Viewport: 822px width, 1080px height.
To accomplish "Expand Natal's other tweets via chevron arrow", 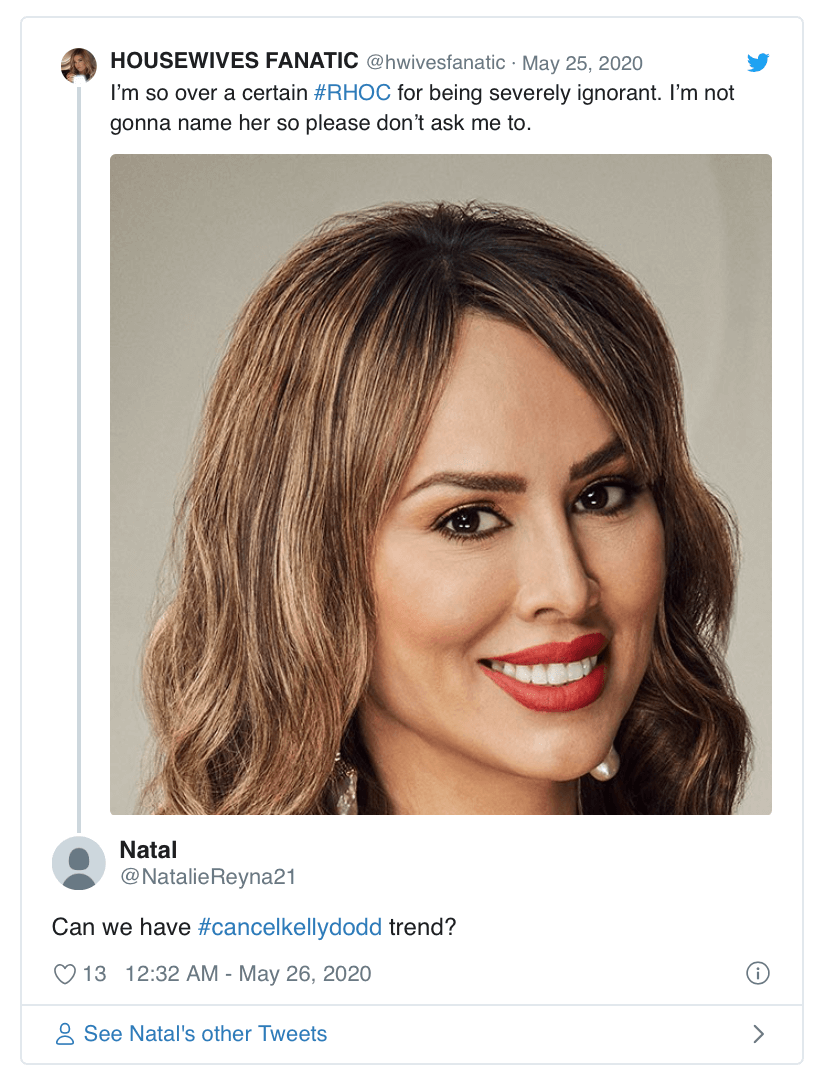I will tap(758, 1033).
